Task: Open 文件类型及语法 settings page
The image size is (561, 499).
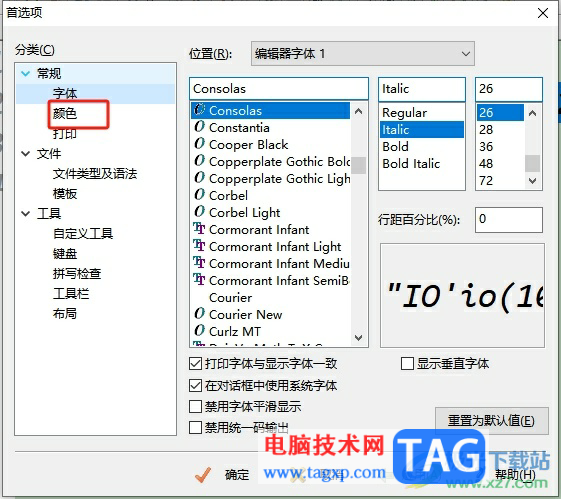Action: [x=95, y=174]
